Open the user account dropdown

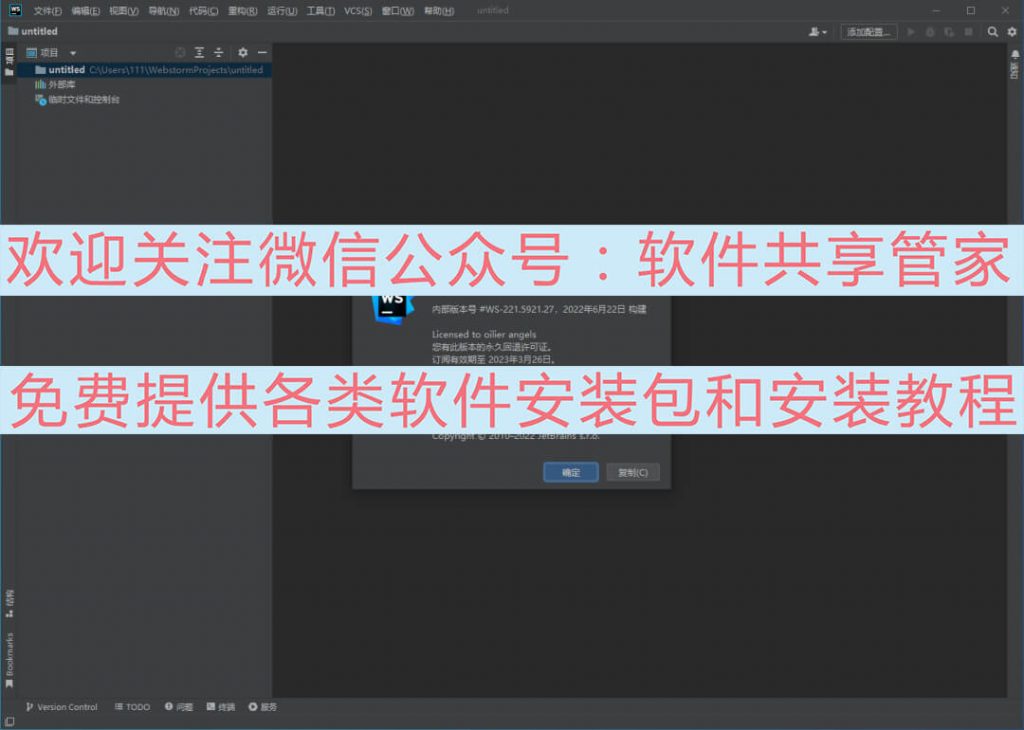pyautogui.click(x=818, y=31)
